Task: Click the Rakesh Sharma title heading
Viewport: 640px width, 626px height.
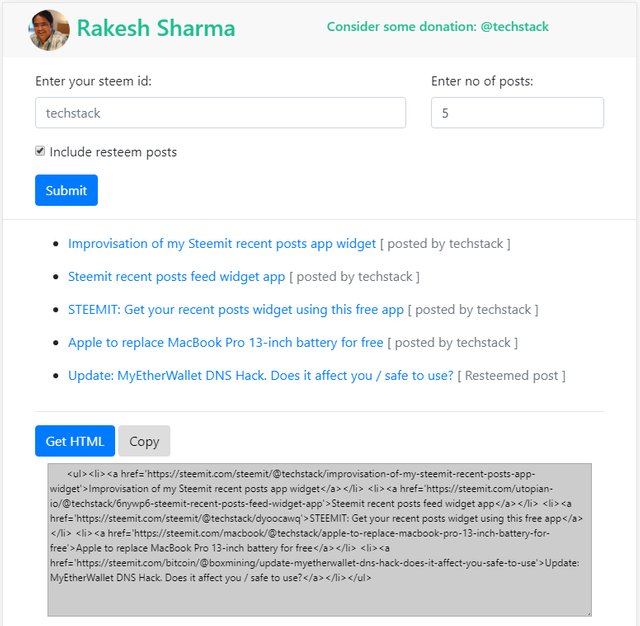Action: tap(156, 28)
